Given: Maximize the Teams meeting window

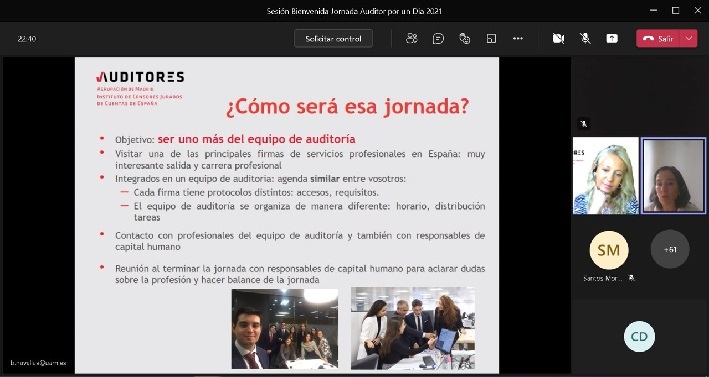Looking at the screenshot, I should click(x=676, y=10).
